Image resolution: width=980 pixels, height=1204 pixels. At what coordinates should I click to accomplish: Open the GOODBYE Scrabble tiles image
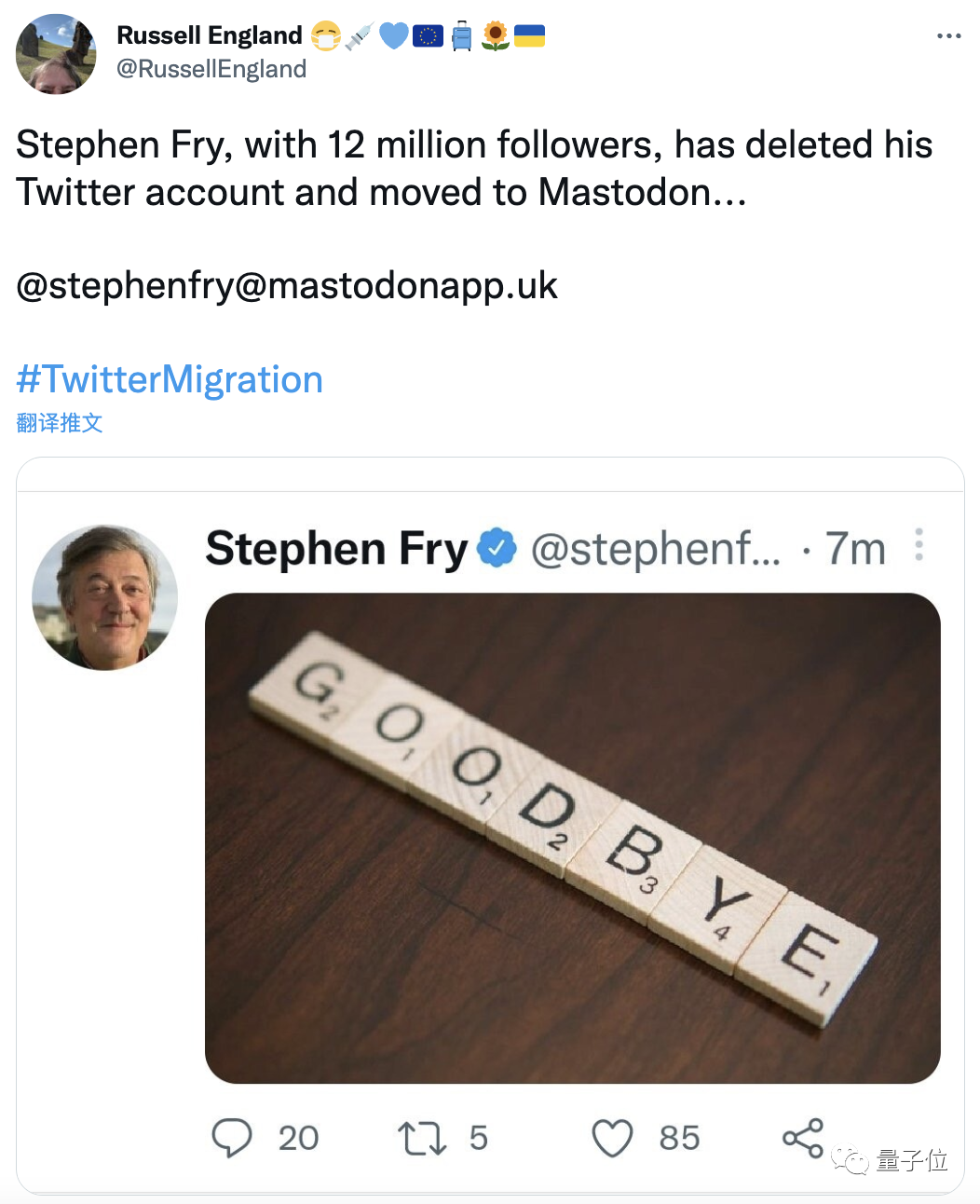(x=572, y=838)
